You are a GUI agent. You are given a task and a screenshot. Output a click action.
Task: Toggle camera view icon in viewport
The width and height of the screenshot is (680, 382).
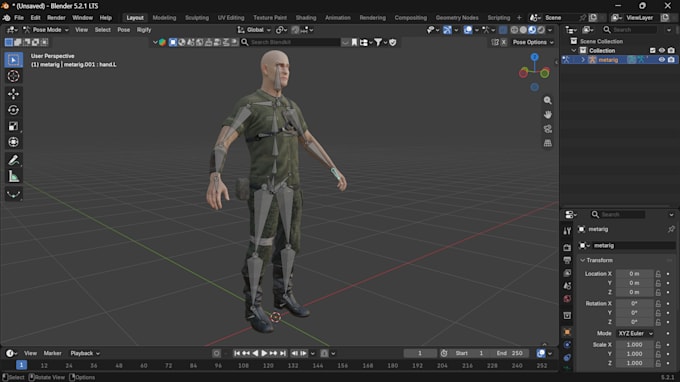pyautogui.click(x=548, y=129)
